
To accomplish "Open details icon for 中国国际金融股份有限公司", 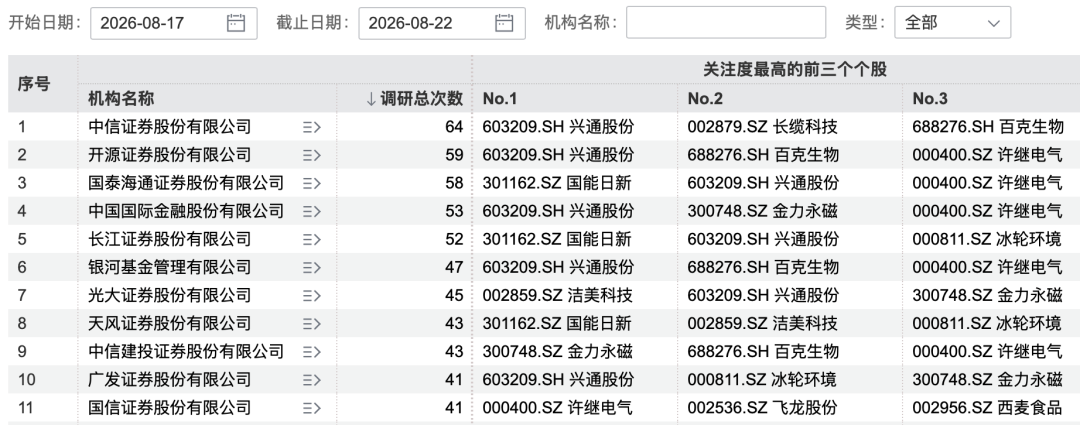I will coord(311,211).
